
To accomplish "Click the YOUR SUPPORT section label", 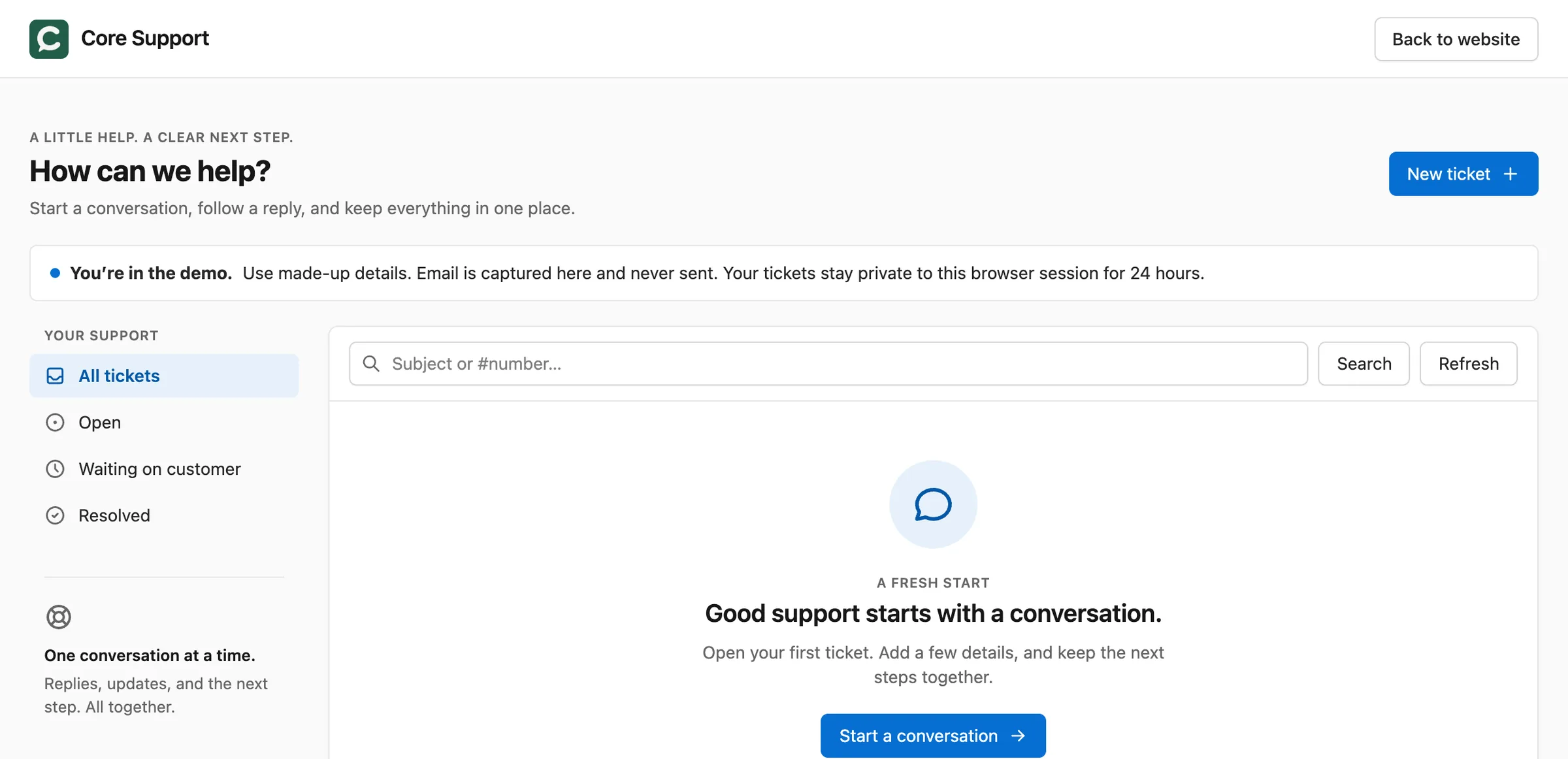I will pos(101,336).
